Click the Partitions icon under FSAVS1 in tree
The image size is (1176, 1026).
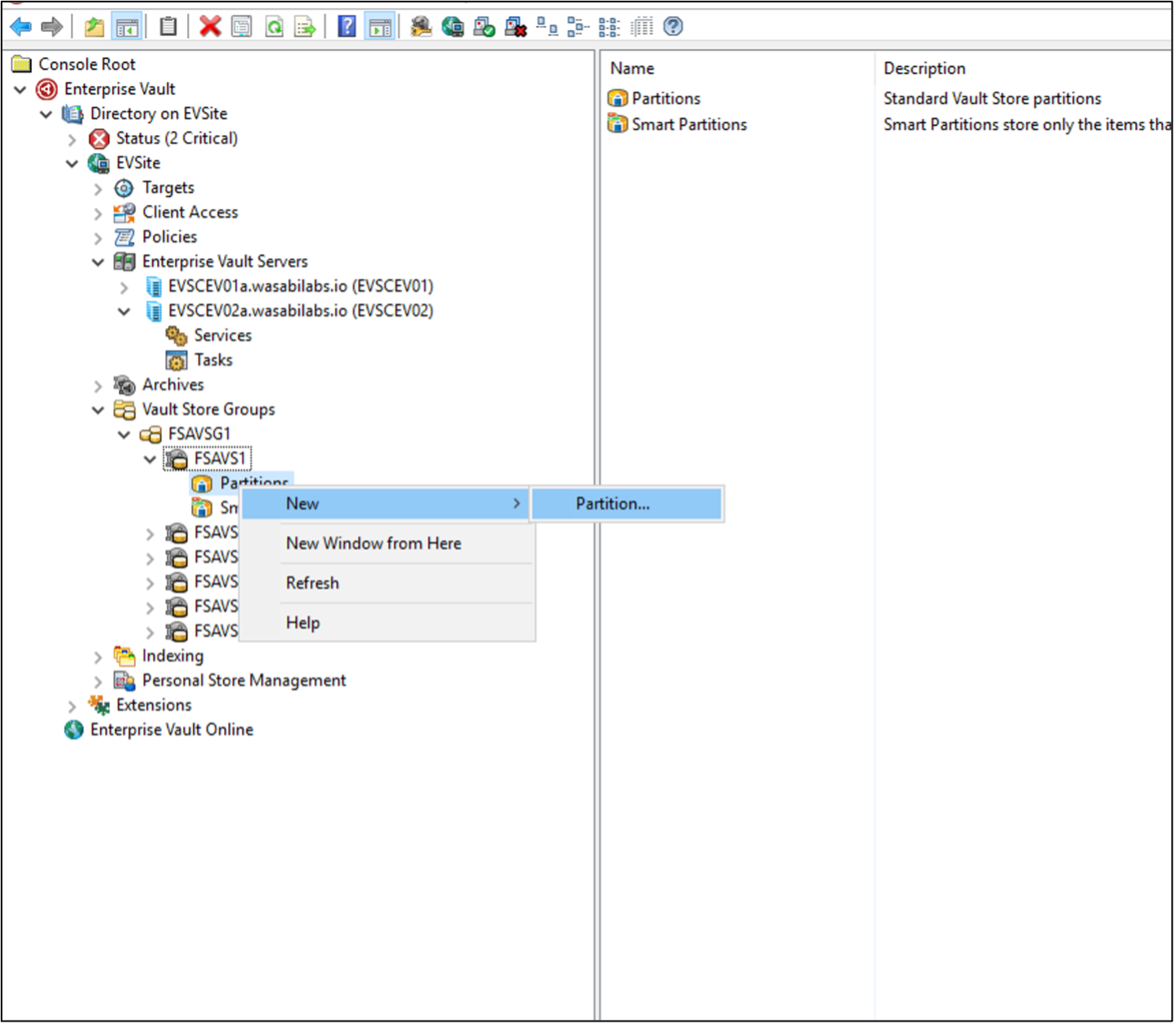(x=202, y=484)
